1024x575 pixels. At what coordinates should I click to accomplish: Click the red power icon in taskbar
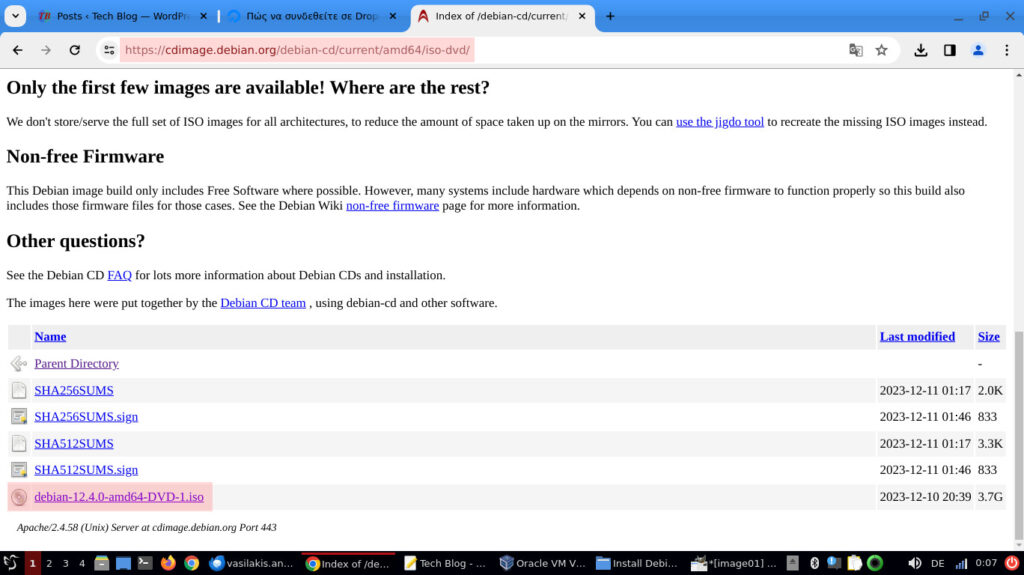point(1012,563)
